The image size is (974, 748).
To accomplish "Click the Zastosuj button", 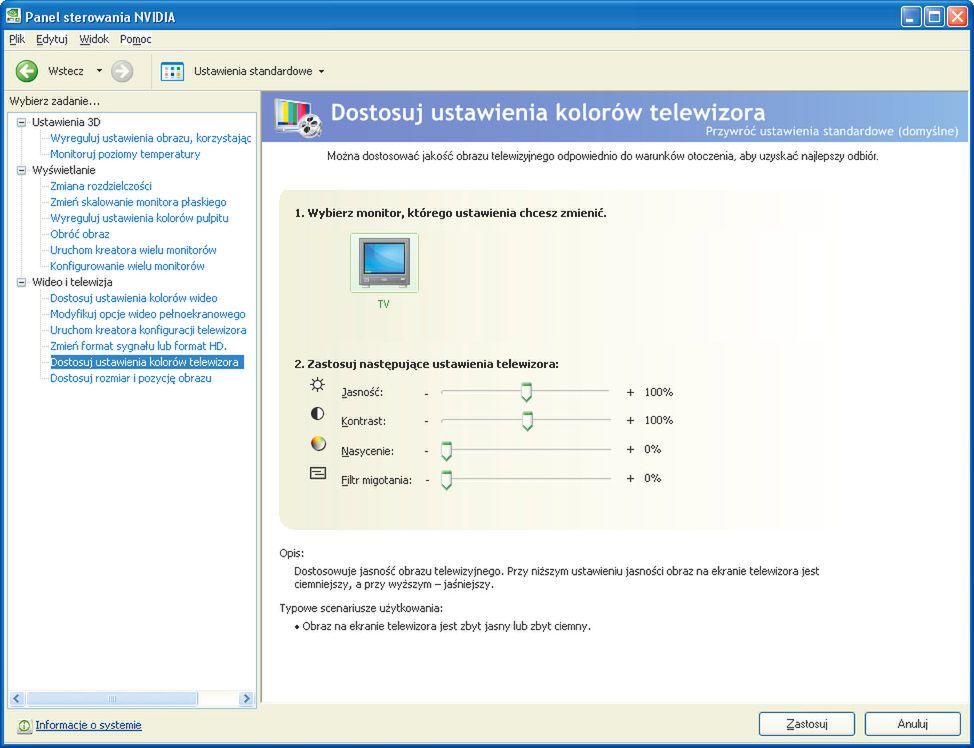I will 807,724.
